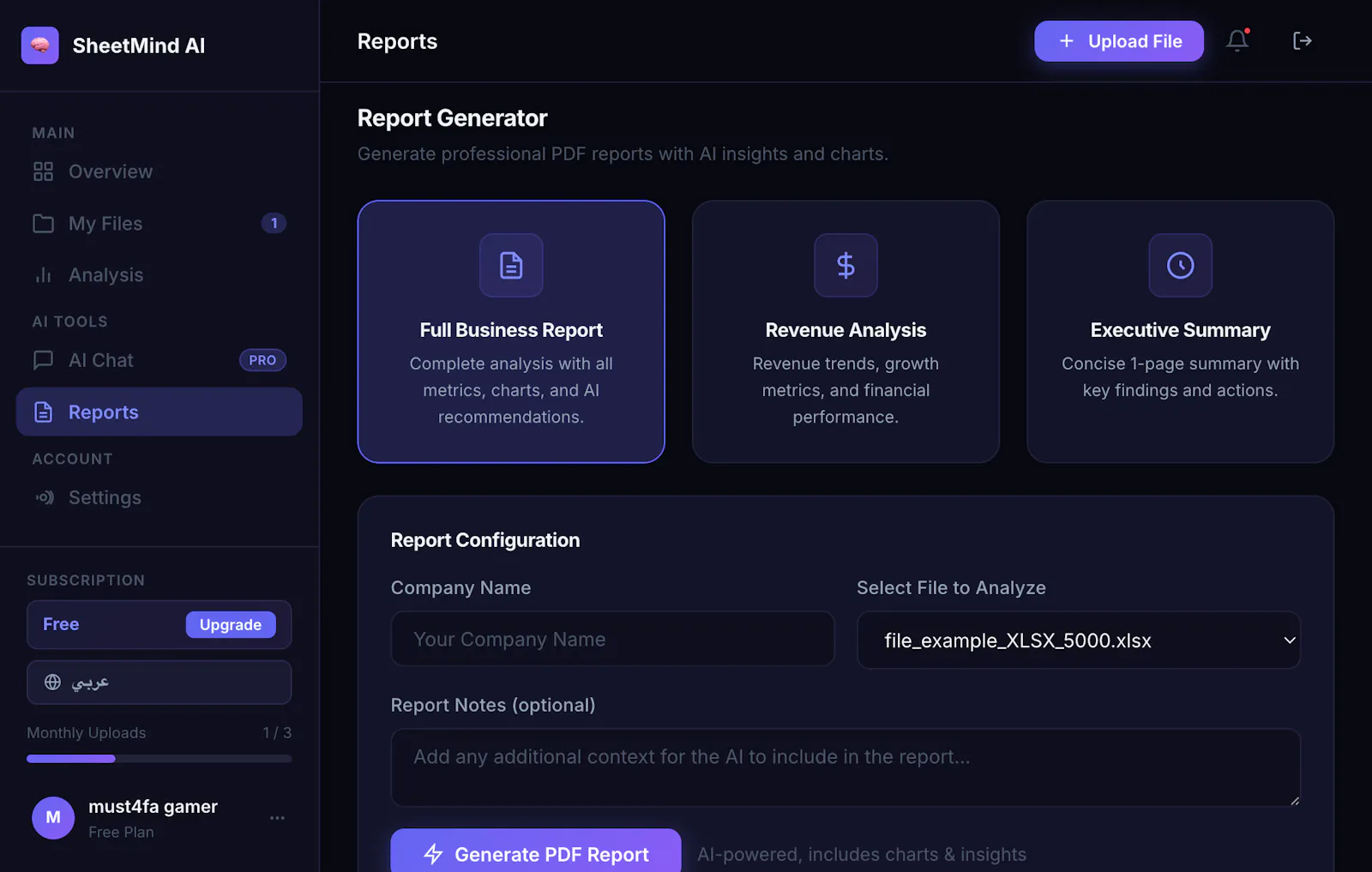The image size is (1372, 872).
Task: Click the notifications bell icon
Action: point(1237,40)
